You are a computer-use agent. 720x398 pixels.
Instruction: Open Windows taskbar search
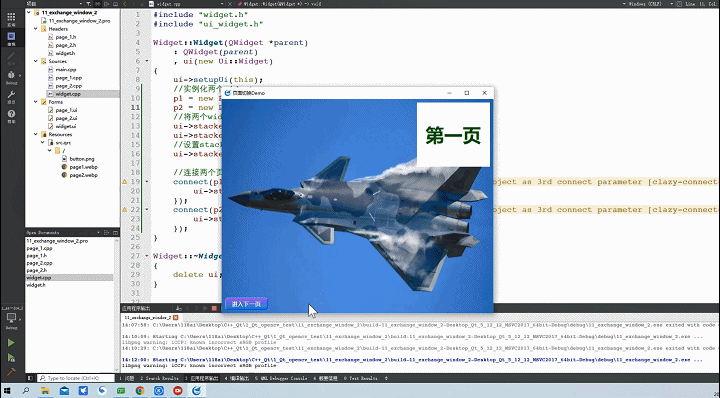[26, 391]
